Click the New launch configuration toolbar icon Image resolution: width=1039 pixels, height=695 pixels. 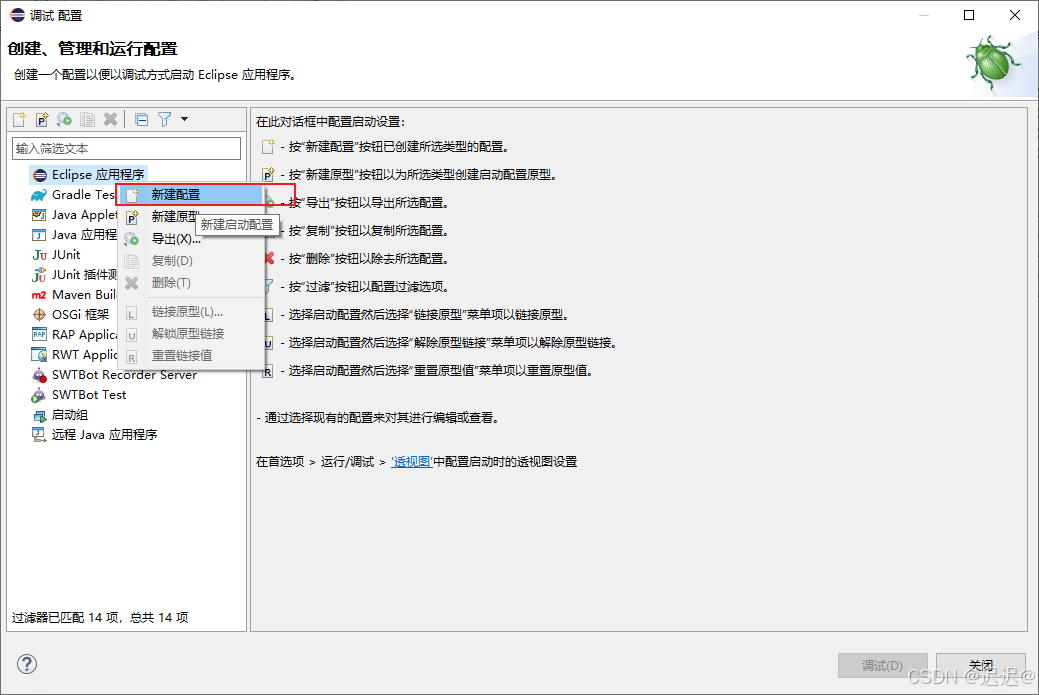click(19, 119)
